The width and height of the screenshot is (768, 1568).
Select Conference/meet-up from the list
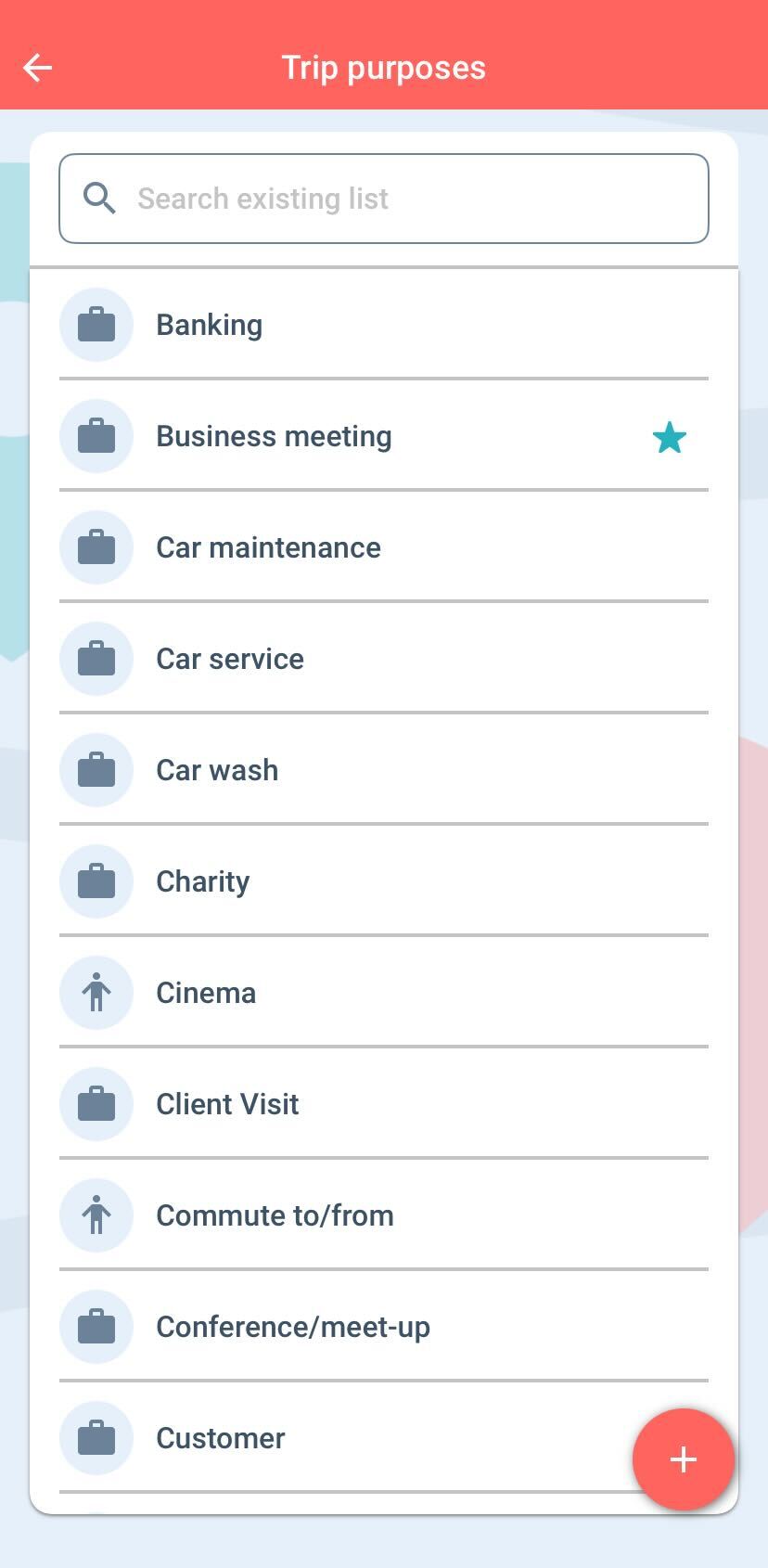293,1328
